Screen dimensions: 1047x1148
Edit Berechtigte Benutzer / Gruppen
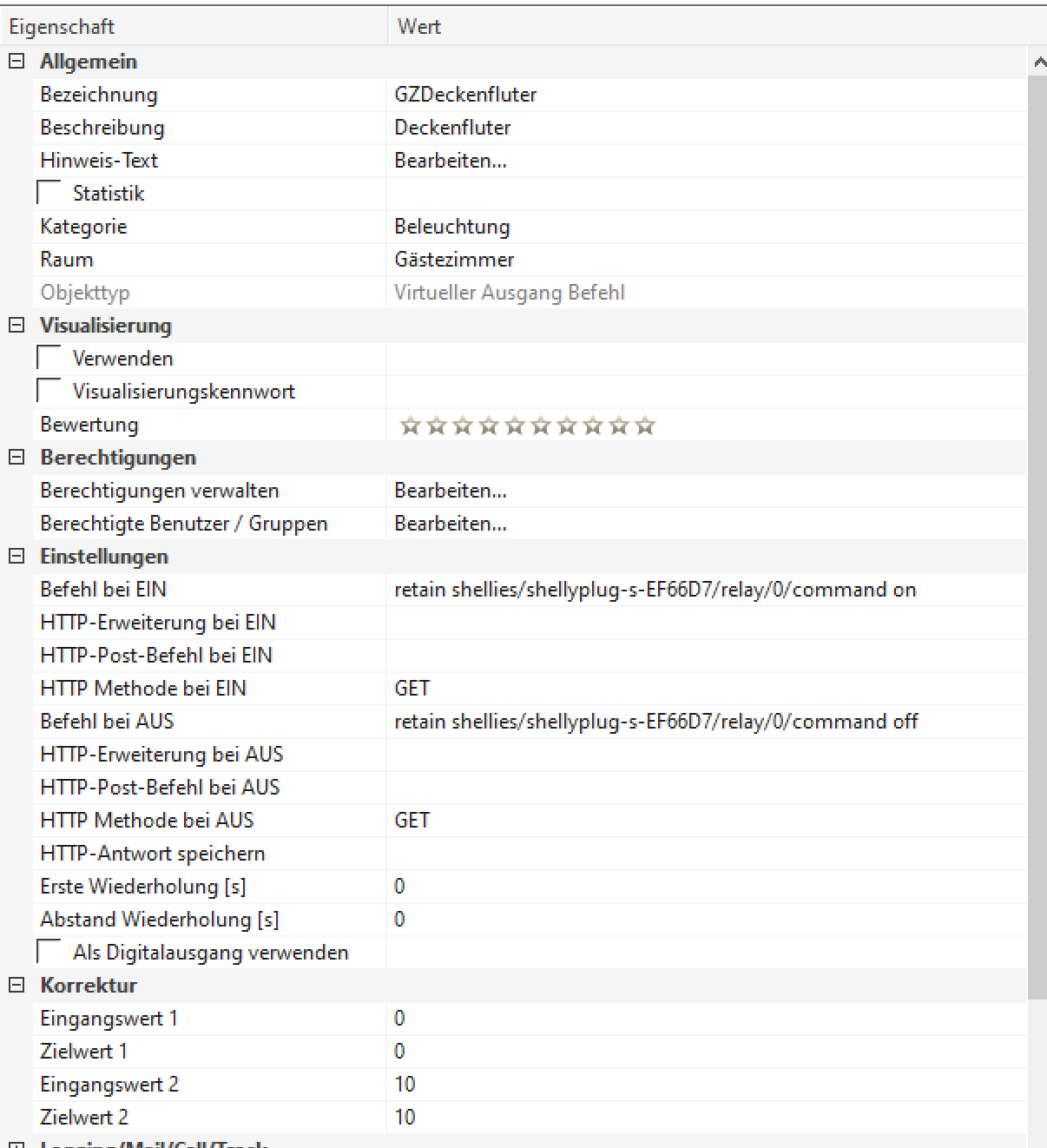point(451,524)
